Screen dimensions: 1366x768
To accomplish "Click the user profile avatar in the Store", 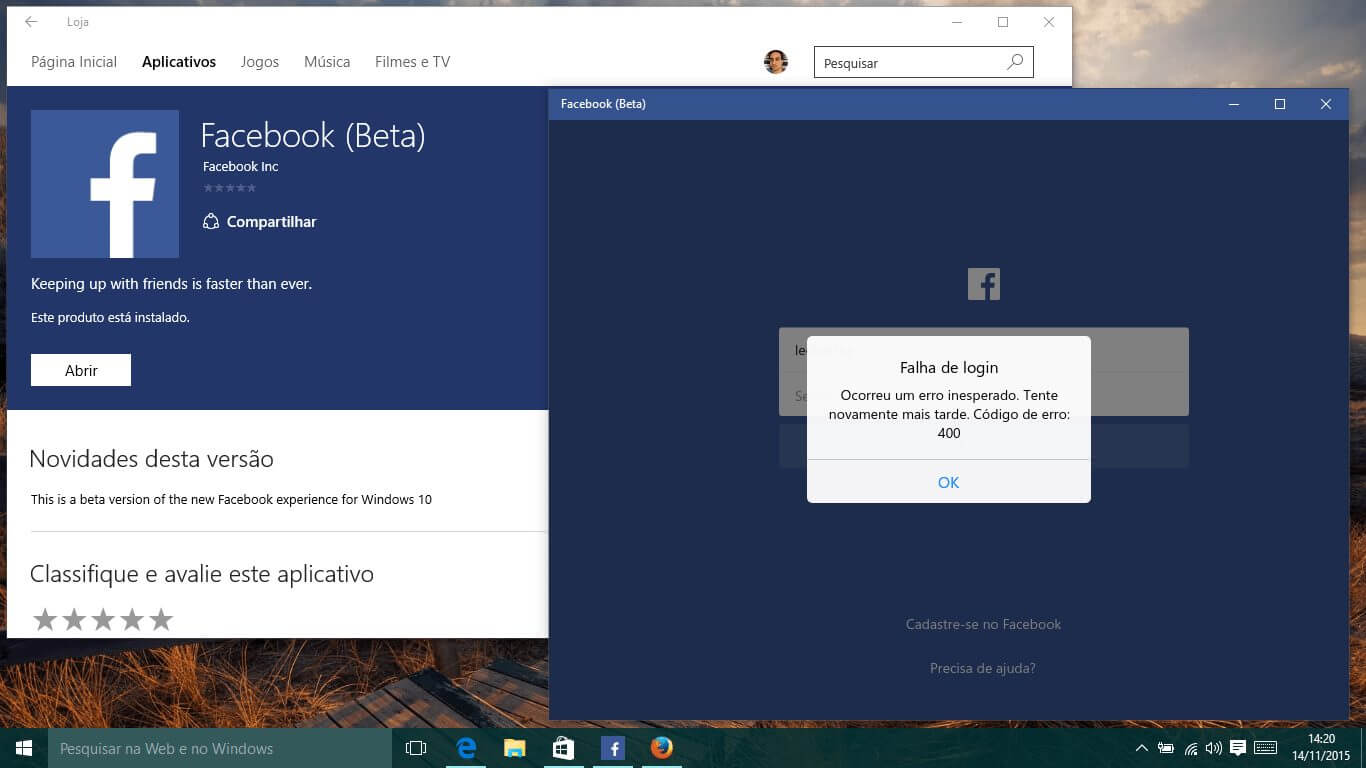I will 776,62.
